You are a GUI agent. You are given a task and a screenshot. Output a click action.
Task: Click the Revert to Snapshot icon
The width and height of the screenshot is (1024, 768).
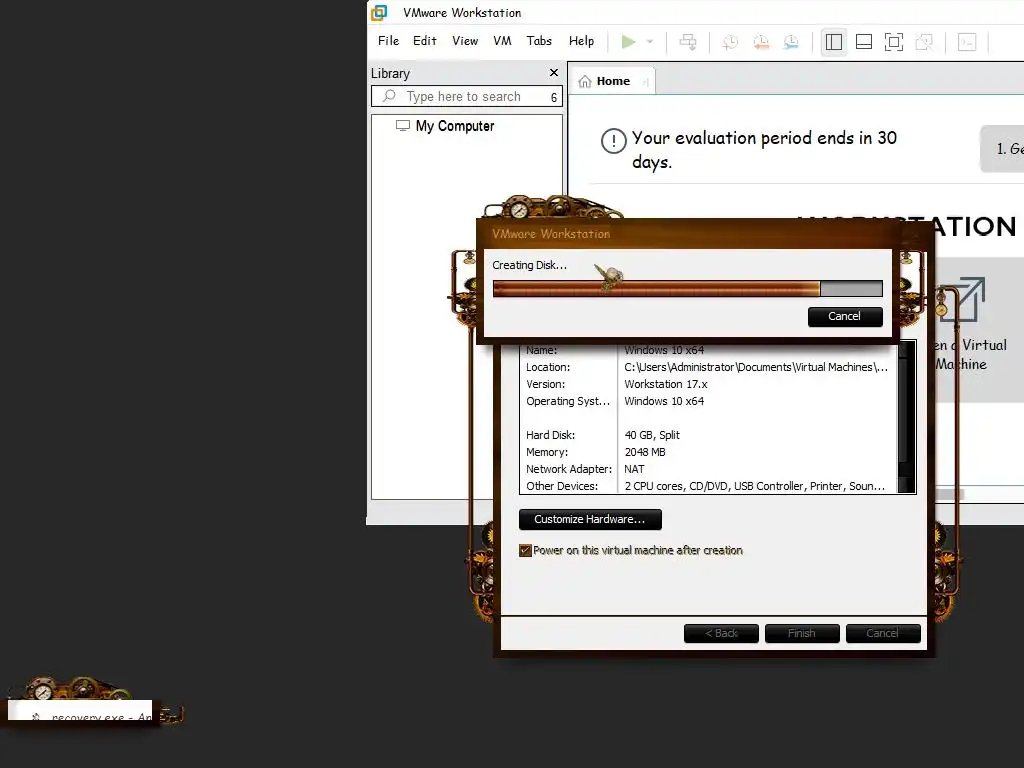coord(761,42)
